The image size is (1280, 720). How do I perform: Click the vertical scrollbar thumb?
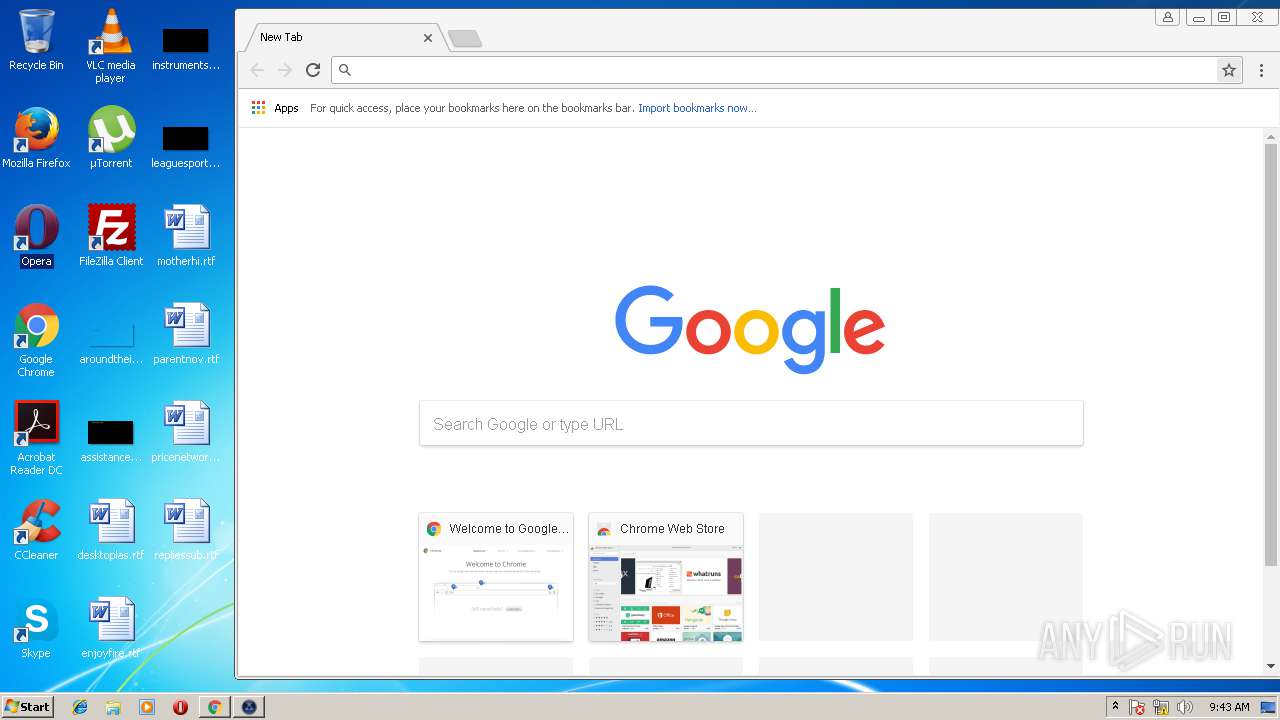pyautogui.click(x=1271, y=355)
